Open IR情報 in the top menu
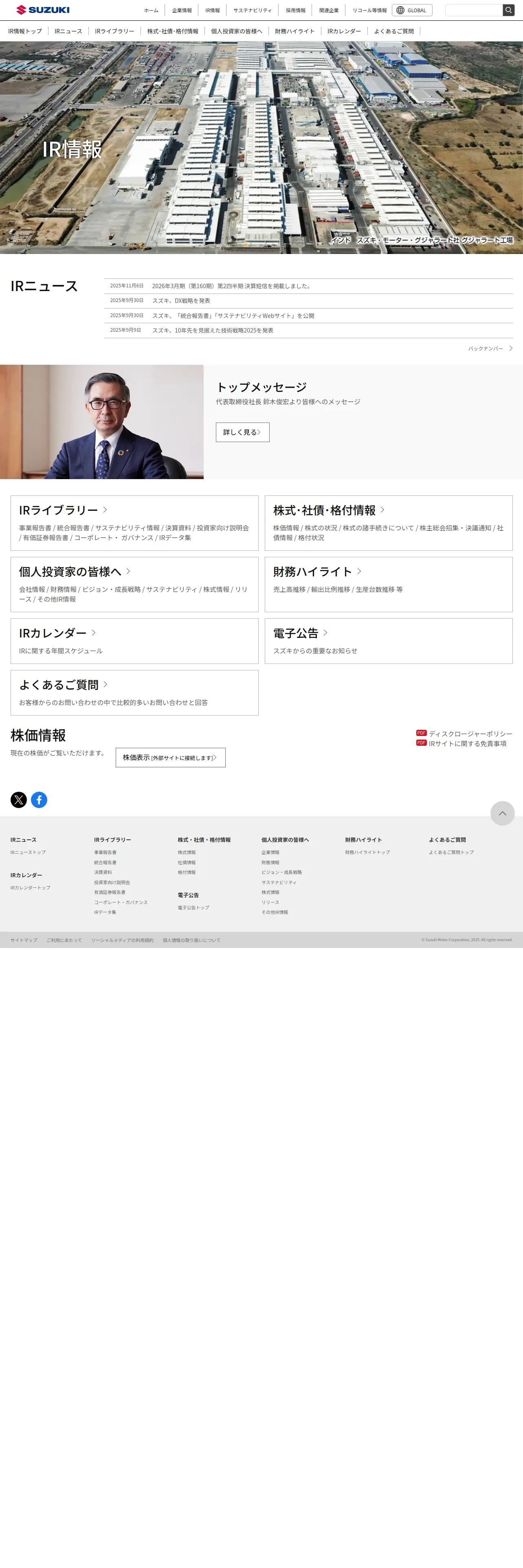Screen dimensions: 523x1568 (x=213, y=10)
